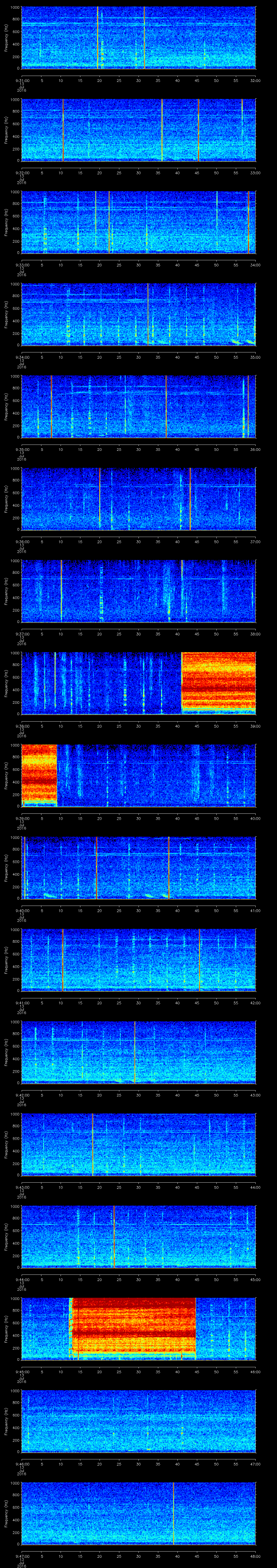Click the spectrogram plot starting at 9:34:00
The image size is (277, 1568).
click(138, 314)
